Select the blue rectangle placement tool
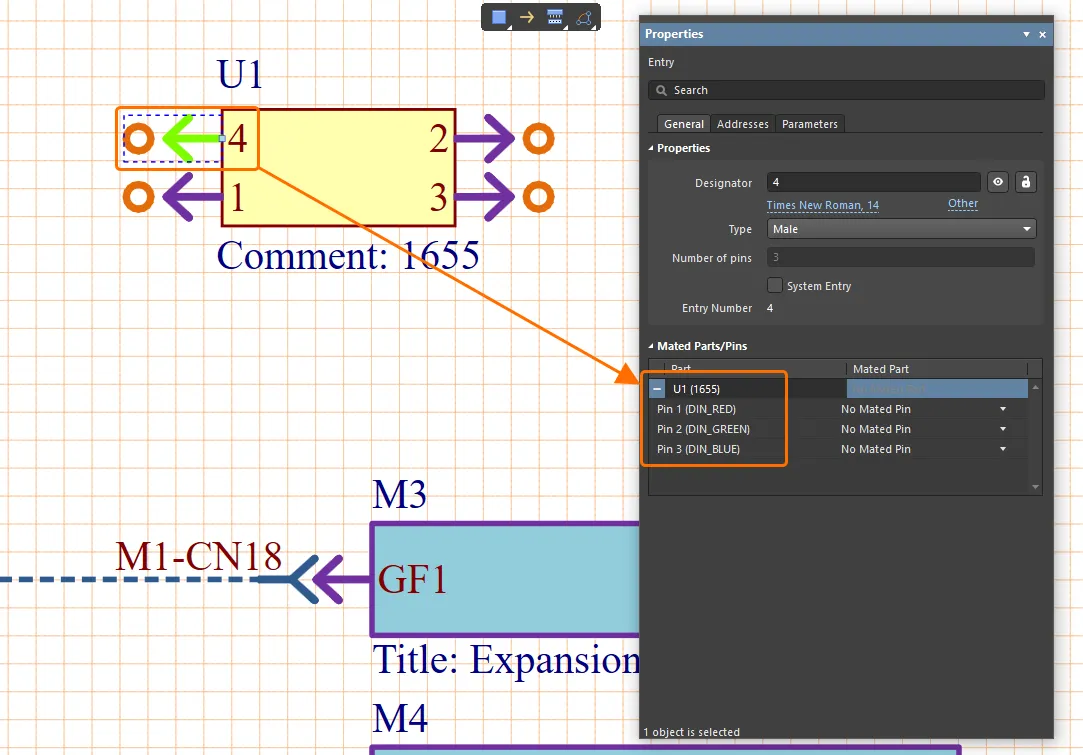Viewport: 1083px width, 755px height. click(x=499, y=17)
